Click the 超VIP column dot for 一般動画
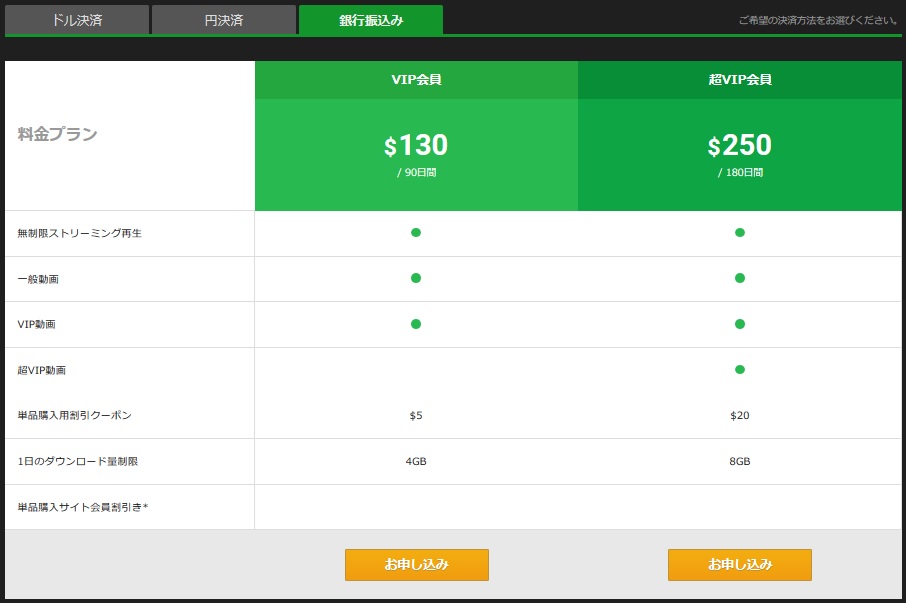Viewport: 906px width, 603px height. tap(740, 278)
